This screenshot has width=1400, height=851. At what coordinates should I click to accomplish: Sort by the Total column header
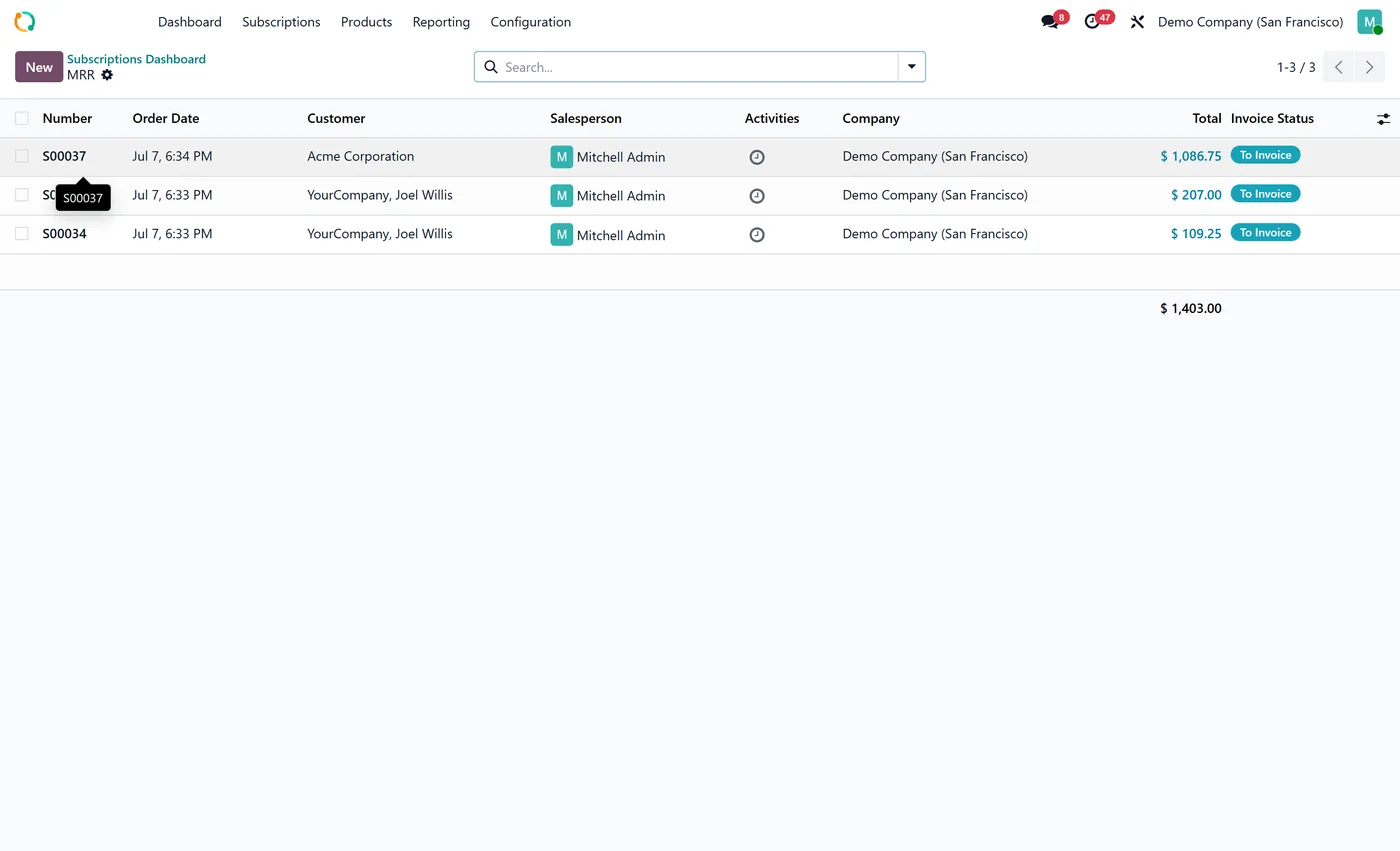point(1207,118)
